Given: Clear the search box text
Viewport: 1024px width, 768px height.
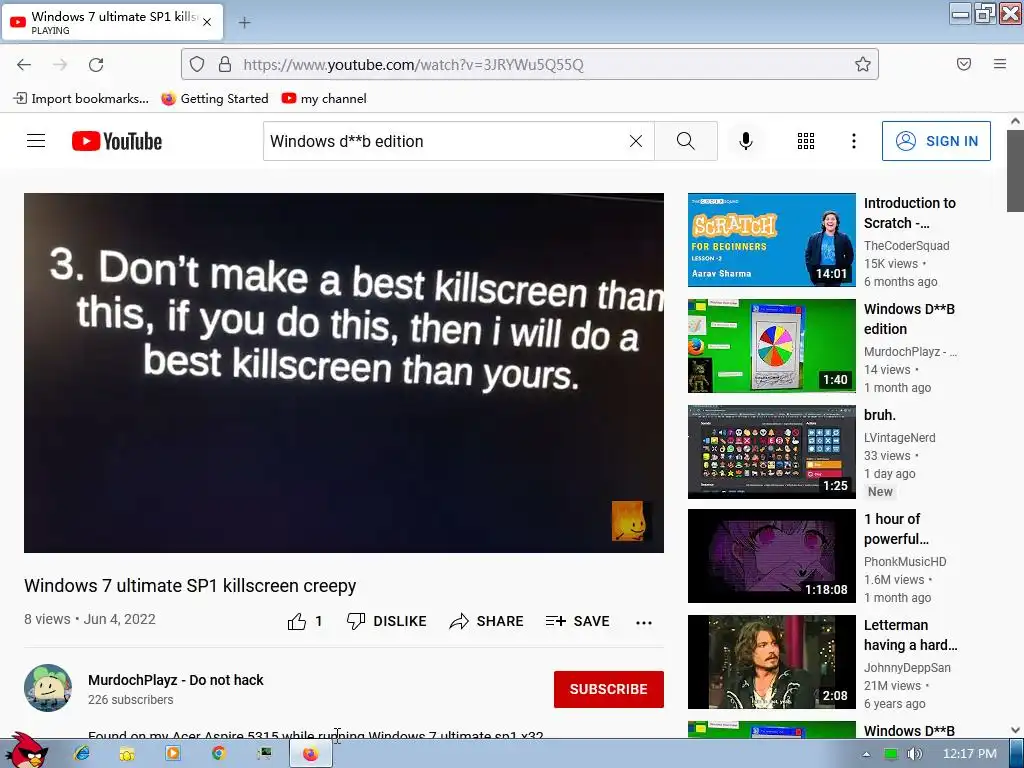Looking at the screenshot, I should click(635, 141).
